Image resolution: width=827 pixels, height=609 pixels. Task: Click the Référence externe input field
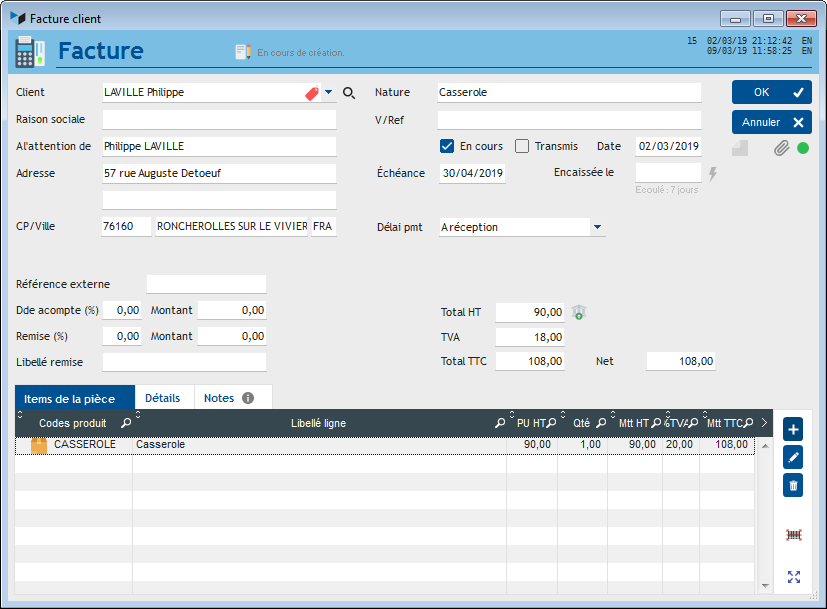point(206,284)
